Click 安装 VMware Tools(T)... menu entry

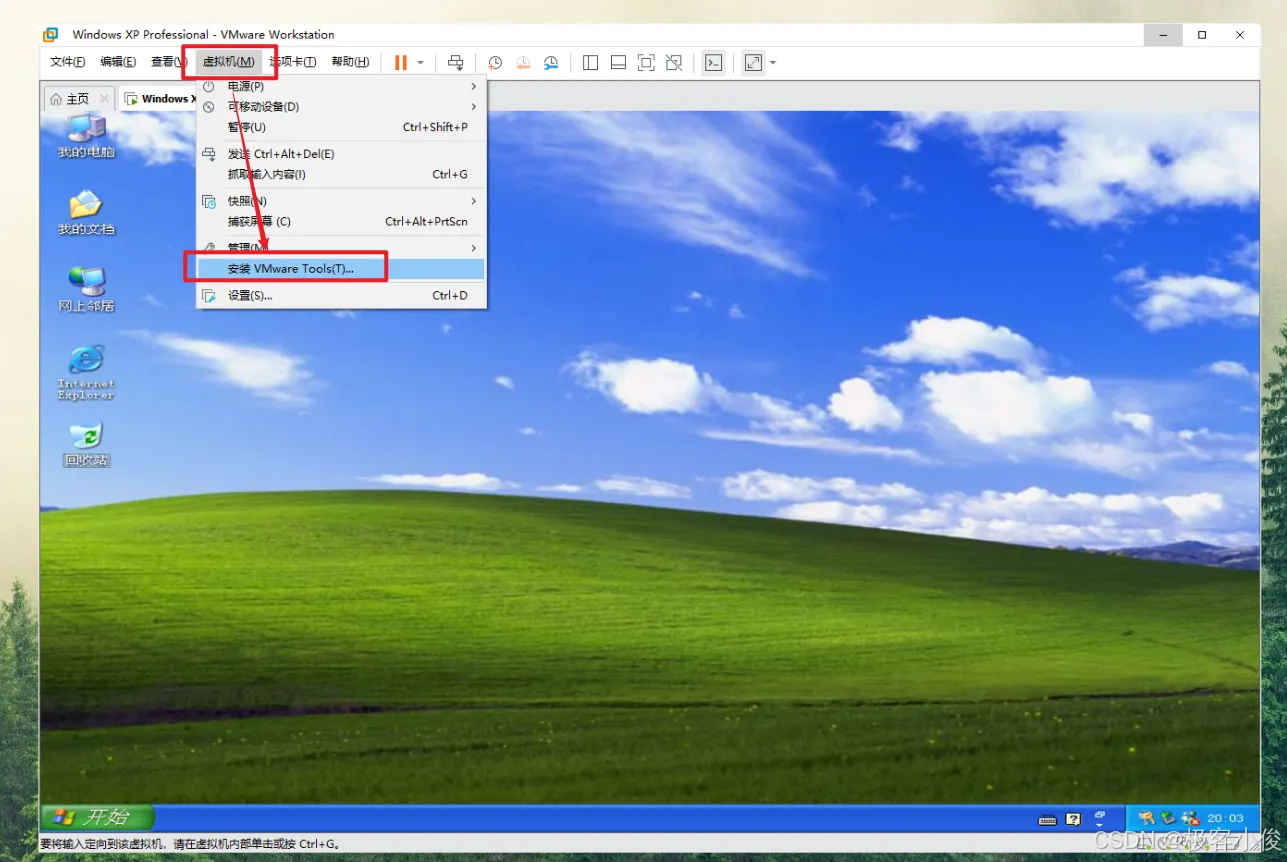click(341, 269)
